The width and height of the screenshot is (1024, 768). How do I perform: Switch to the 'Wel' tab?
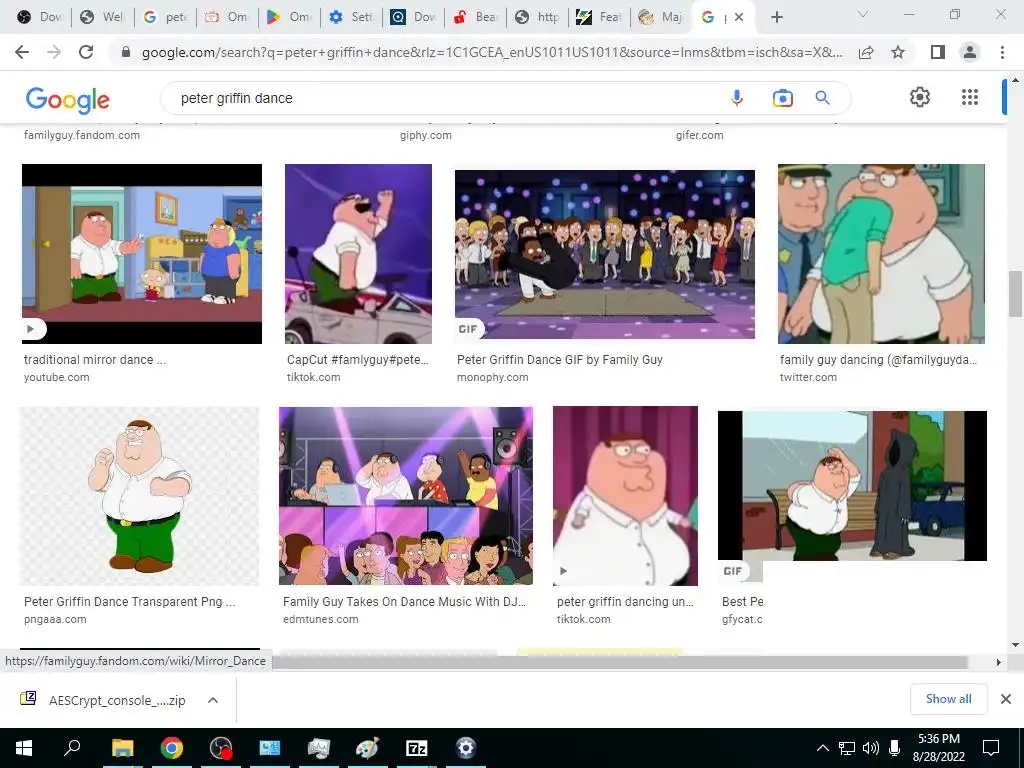[103, 17]
